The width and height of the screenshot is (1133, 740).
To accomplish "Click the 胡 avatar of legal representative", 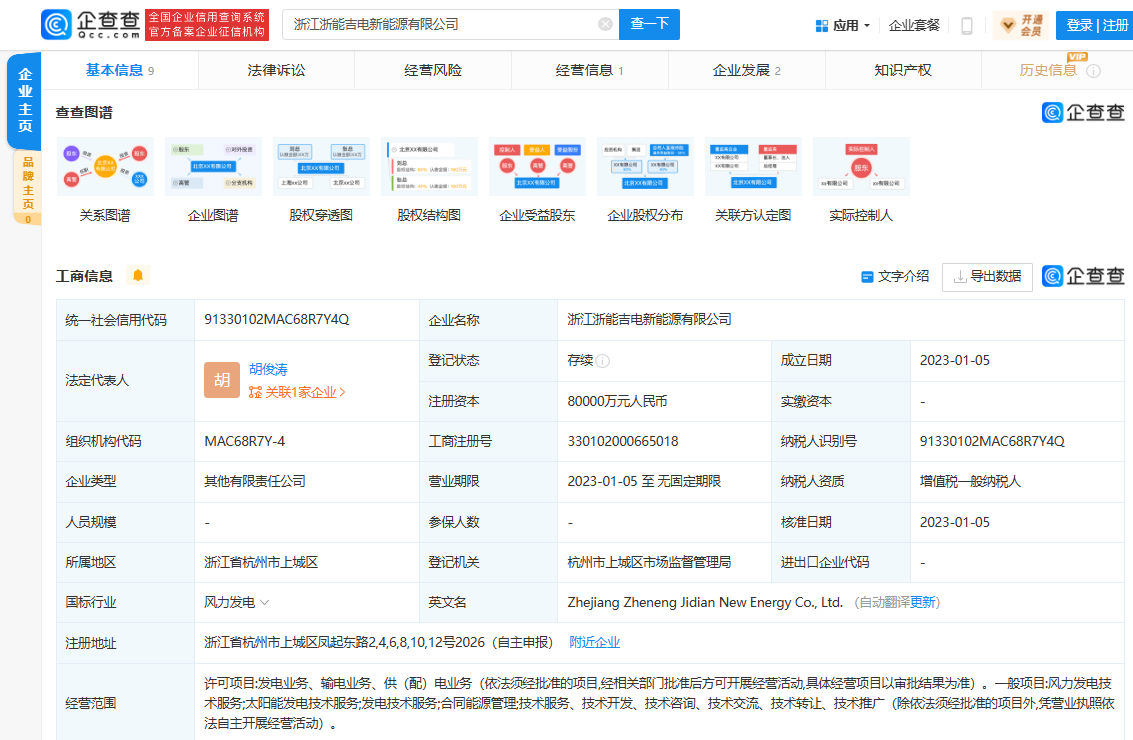I will point(222,380).
